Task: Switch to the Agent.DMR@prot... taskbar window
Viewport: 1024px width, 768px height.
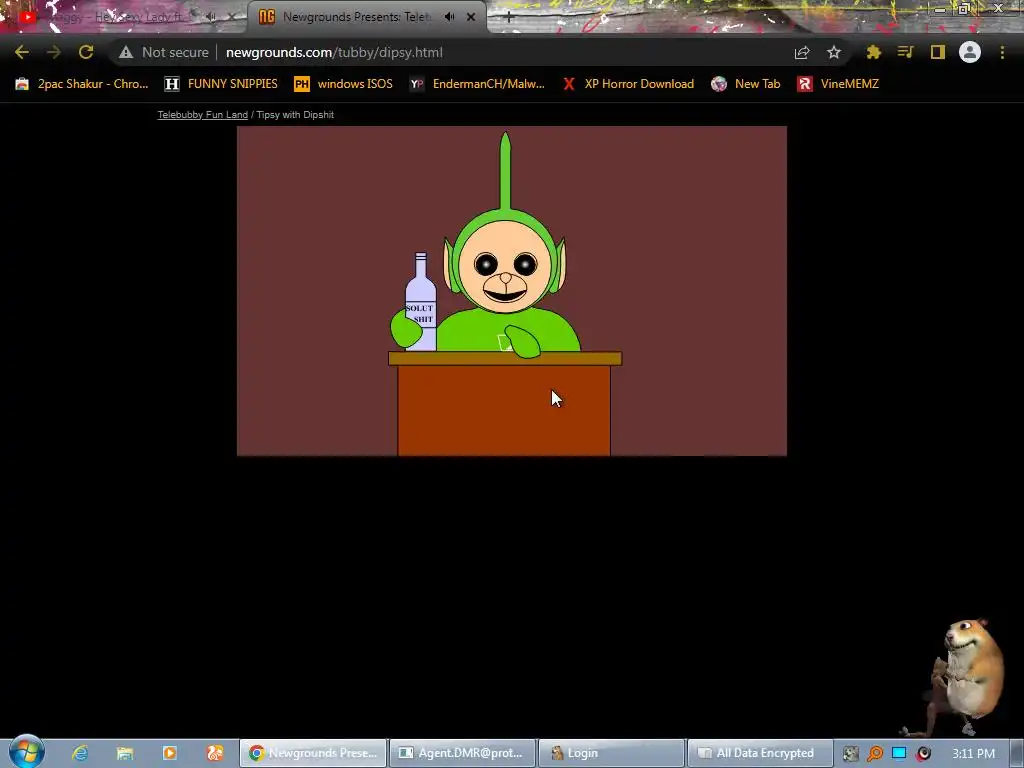Action: point(462,753)
